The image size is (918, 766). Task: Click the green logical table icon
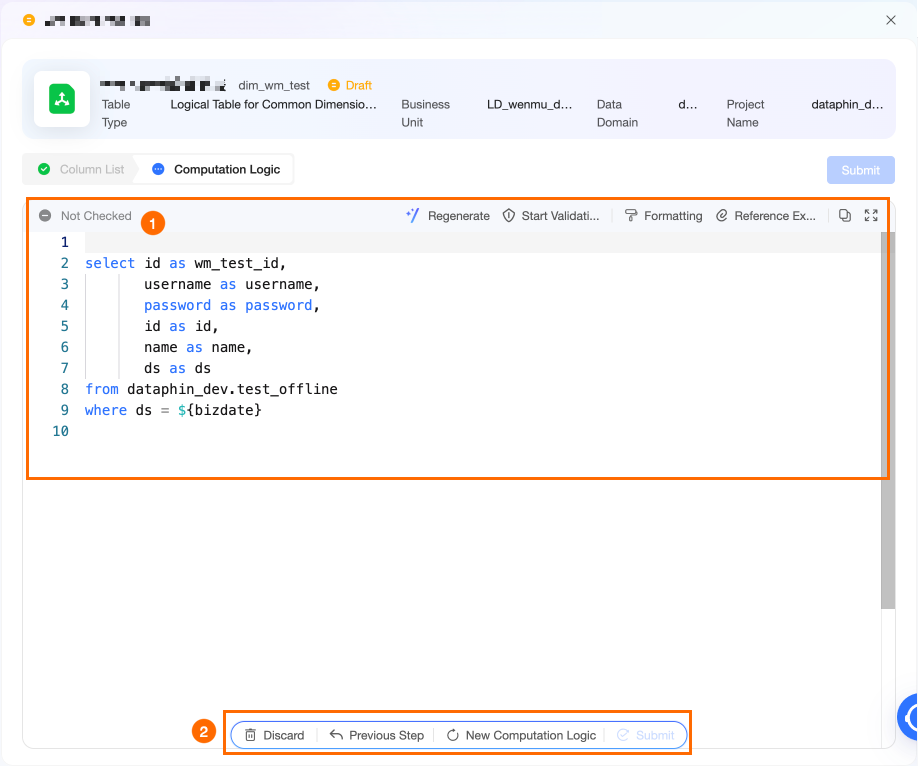pyautogui.click(x=62, y=99)
